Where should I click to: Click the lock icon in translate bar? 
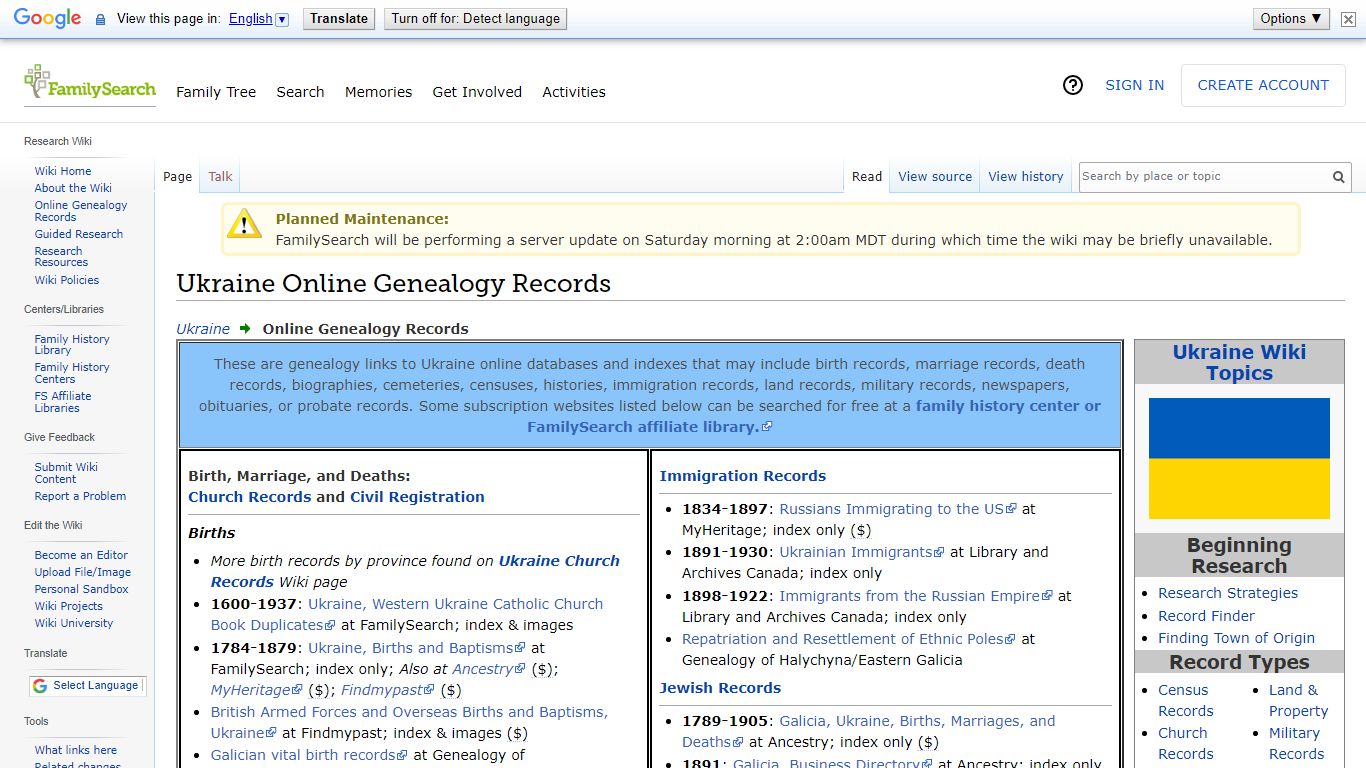pyautogui.click(x=100, y=19)
